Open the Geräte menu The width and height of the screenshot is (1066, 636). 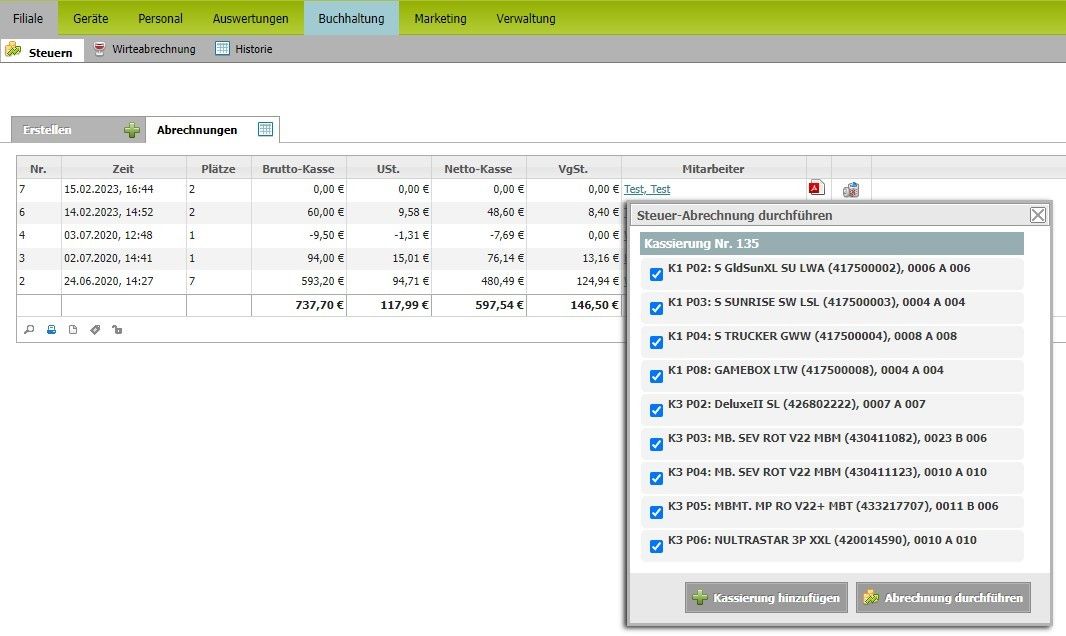(90, 18)
